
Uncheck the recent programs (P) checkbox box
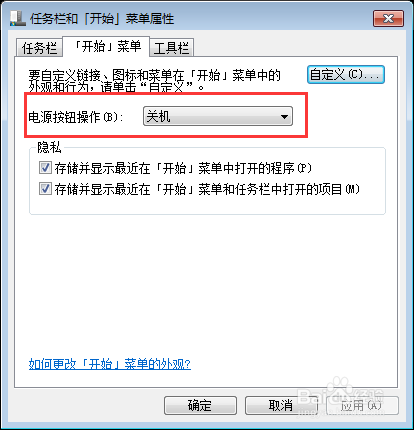45,168
